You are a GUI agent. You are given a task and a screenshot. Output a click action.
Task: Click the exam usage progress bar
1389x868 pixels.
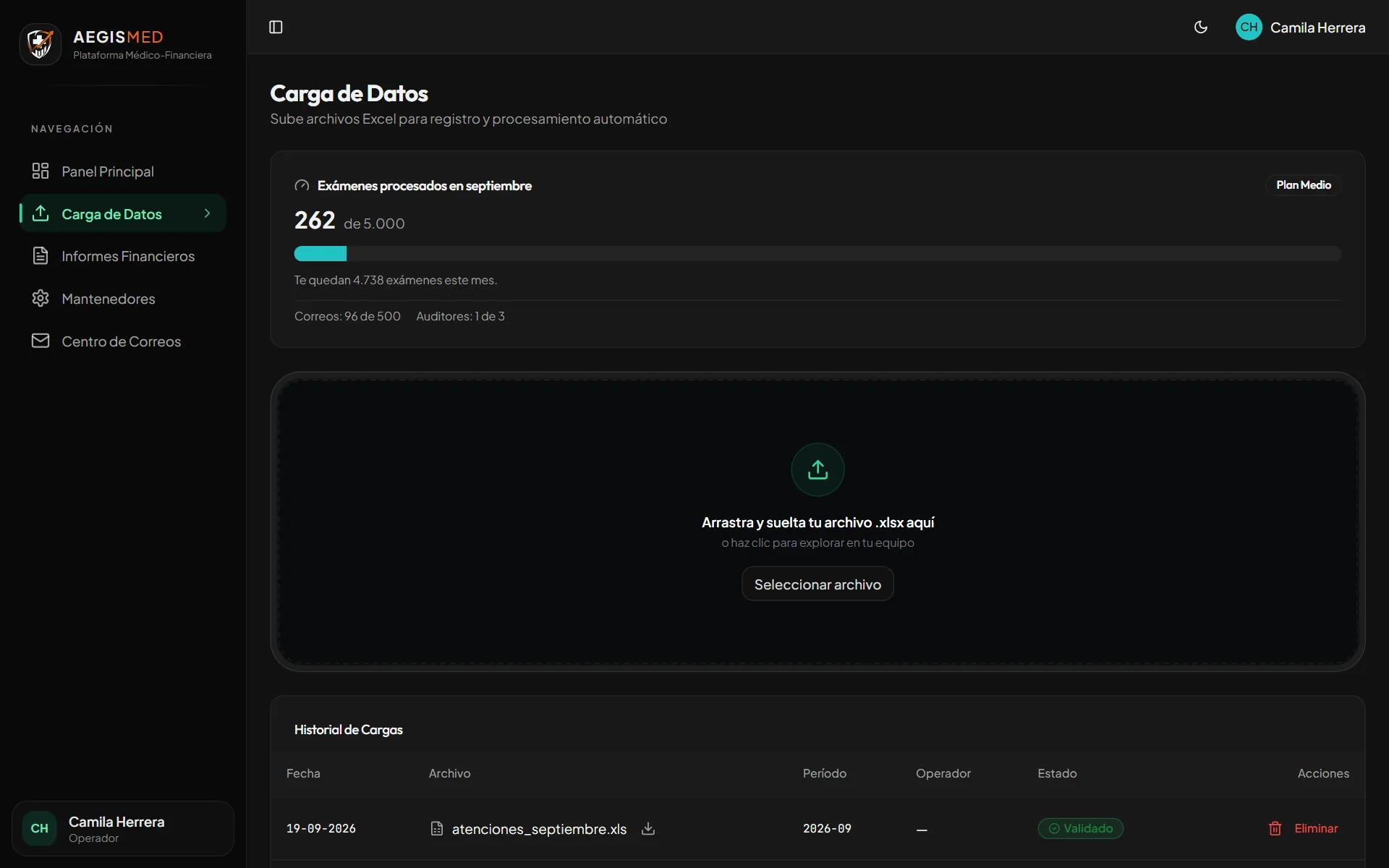(817, 254)
